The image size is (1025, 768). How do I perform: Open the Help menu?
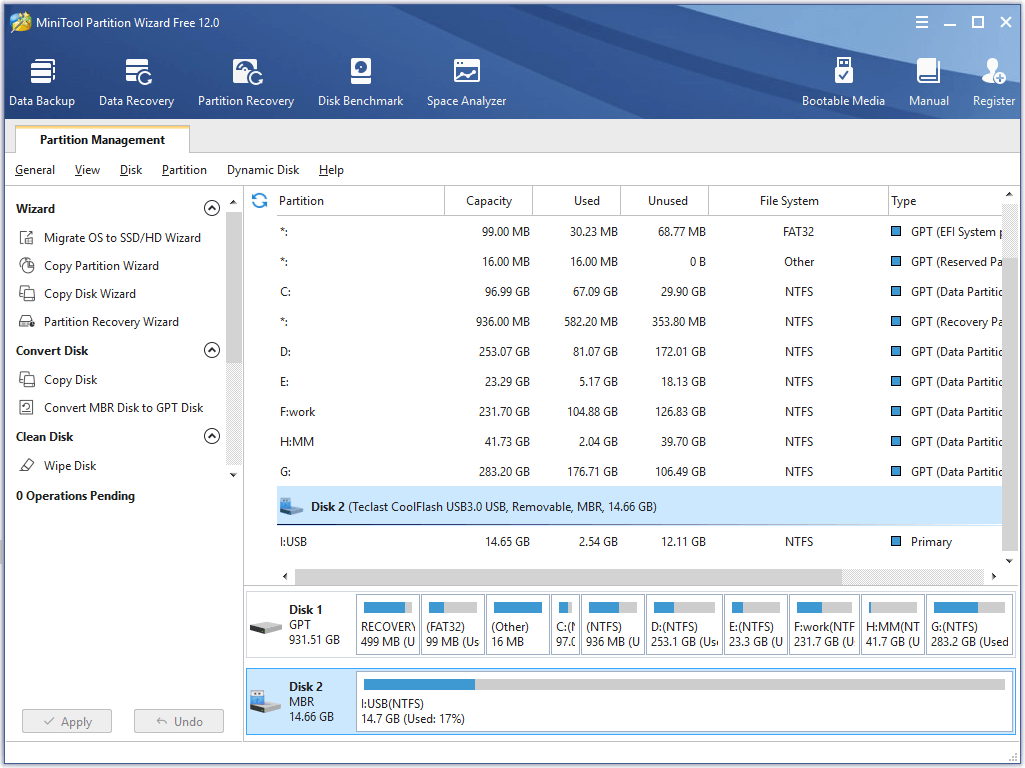tap(331, 170)
